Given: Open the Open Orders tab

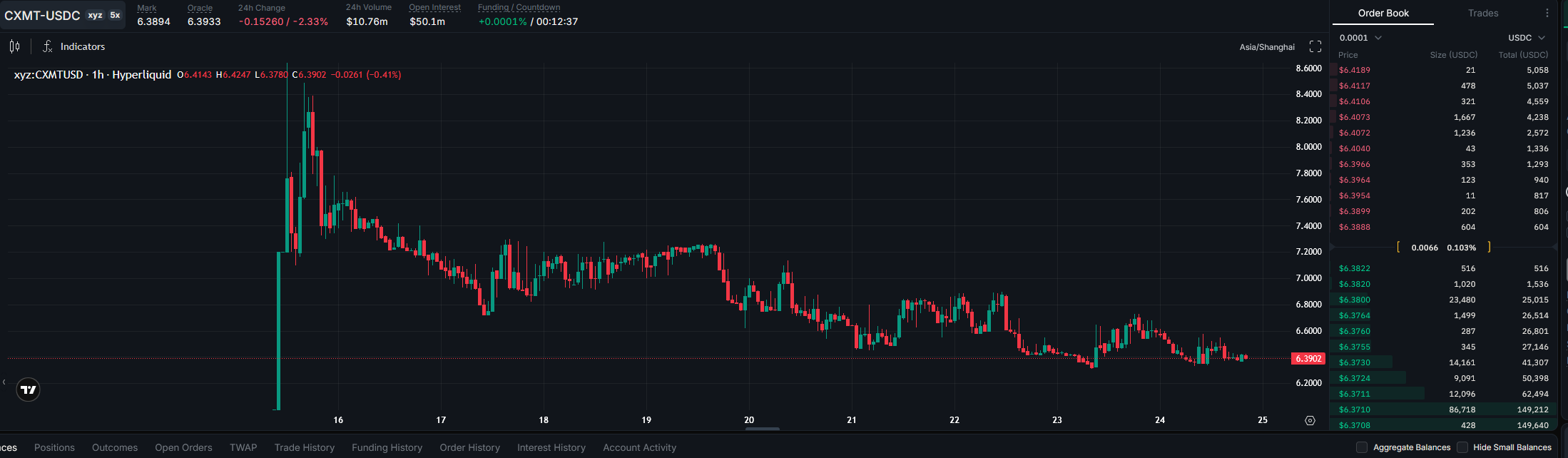Looking at the screenshot, I should (183, 447).
